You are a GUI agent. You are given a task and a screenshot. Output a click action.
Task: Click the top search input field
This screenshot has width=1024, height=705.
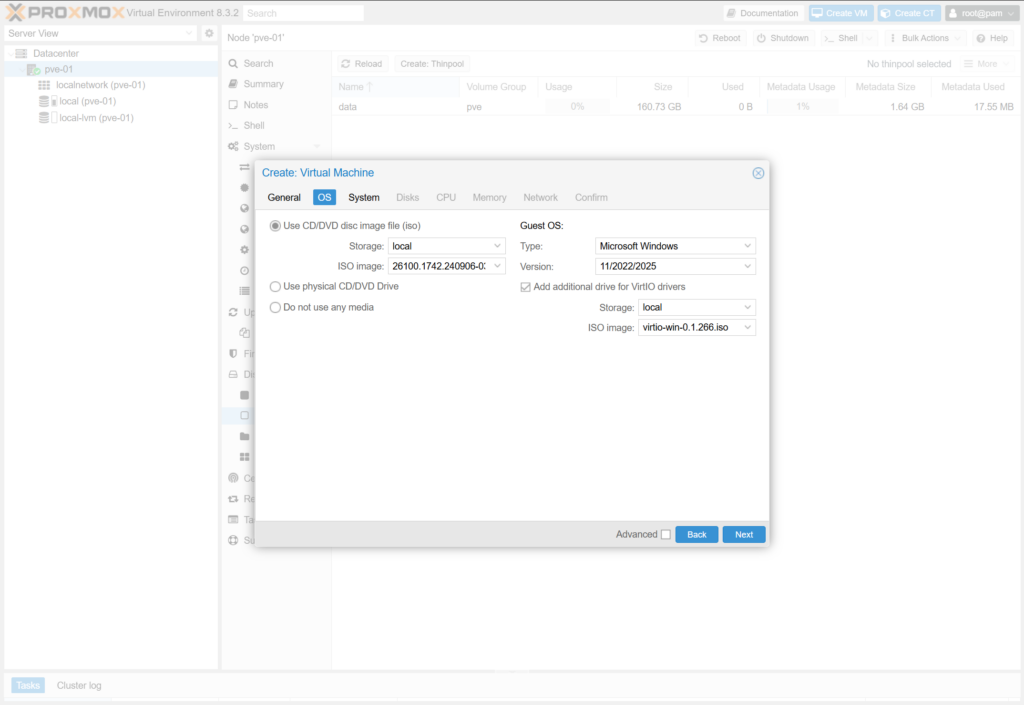(x=303, y=14)
